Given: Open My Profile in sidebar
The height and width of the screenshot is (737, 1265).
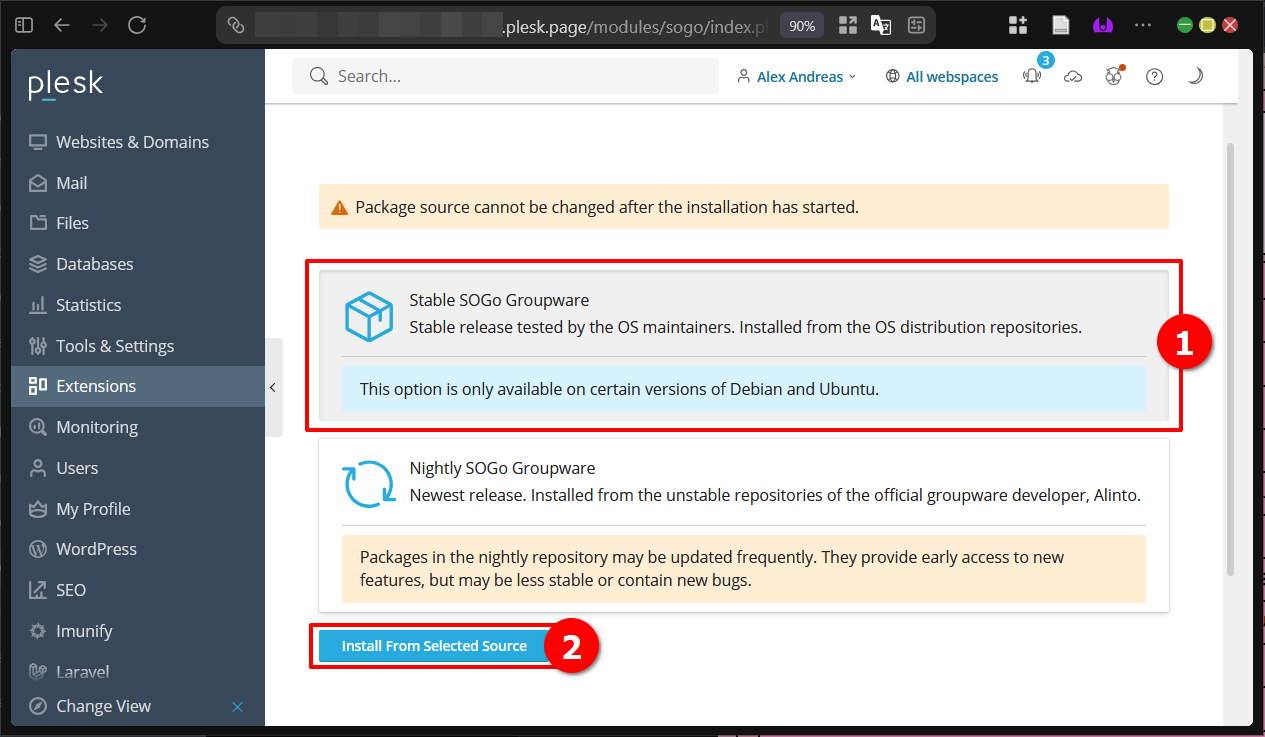Looking at the screenshot, I should pyautogui.click(x=138, y=509).
